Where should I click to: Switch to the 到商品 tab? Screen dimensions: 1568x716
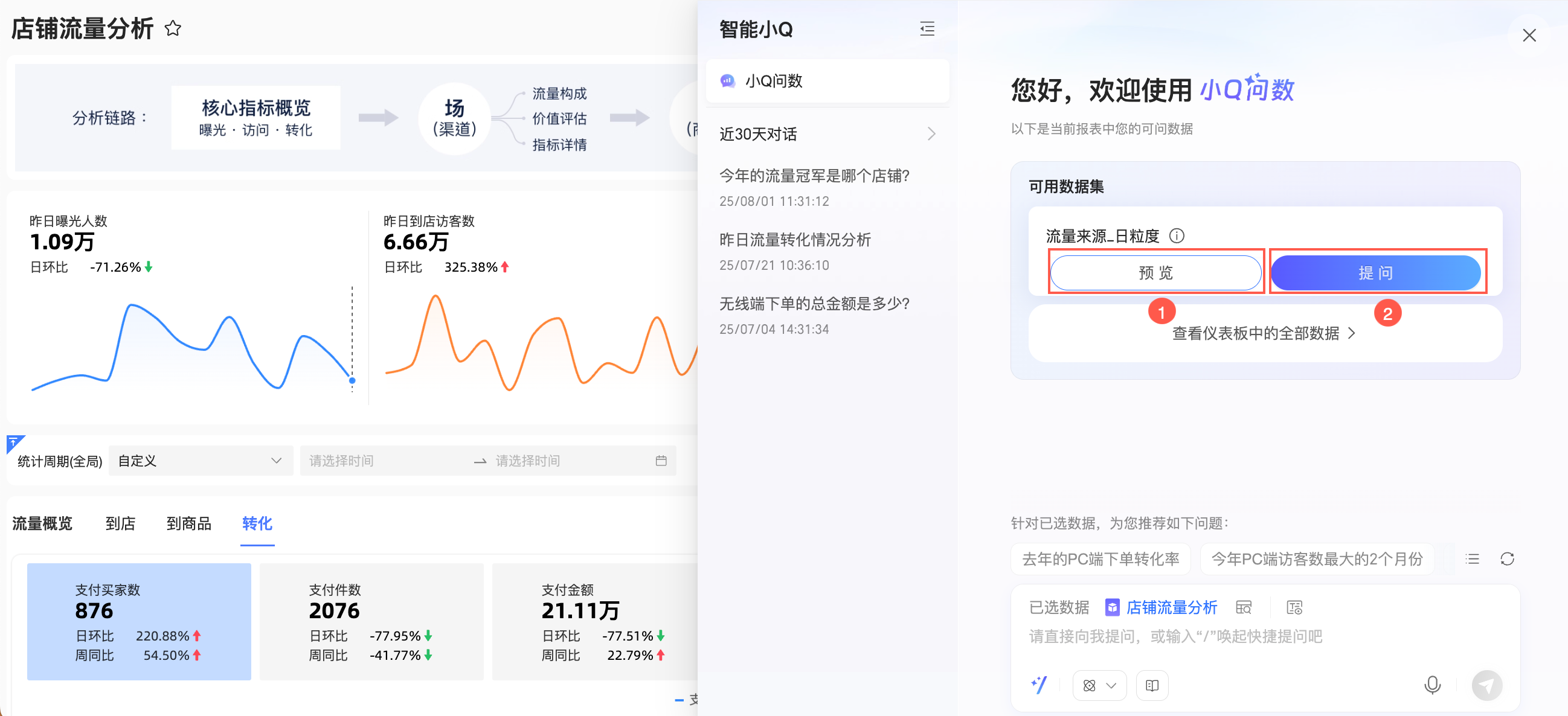click(188, 523)
